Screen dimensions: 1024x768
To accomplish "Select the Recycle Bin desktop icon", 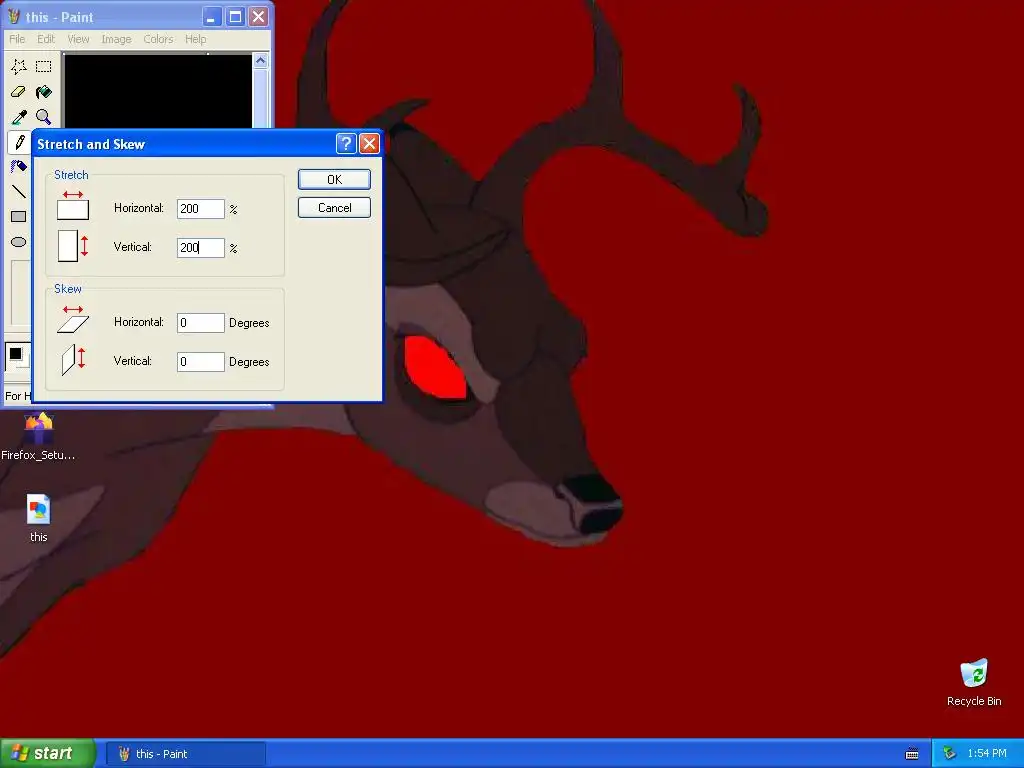I will point(974,682).
